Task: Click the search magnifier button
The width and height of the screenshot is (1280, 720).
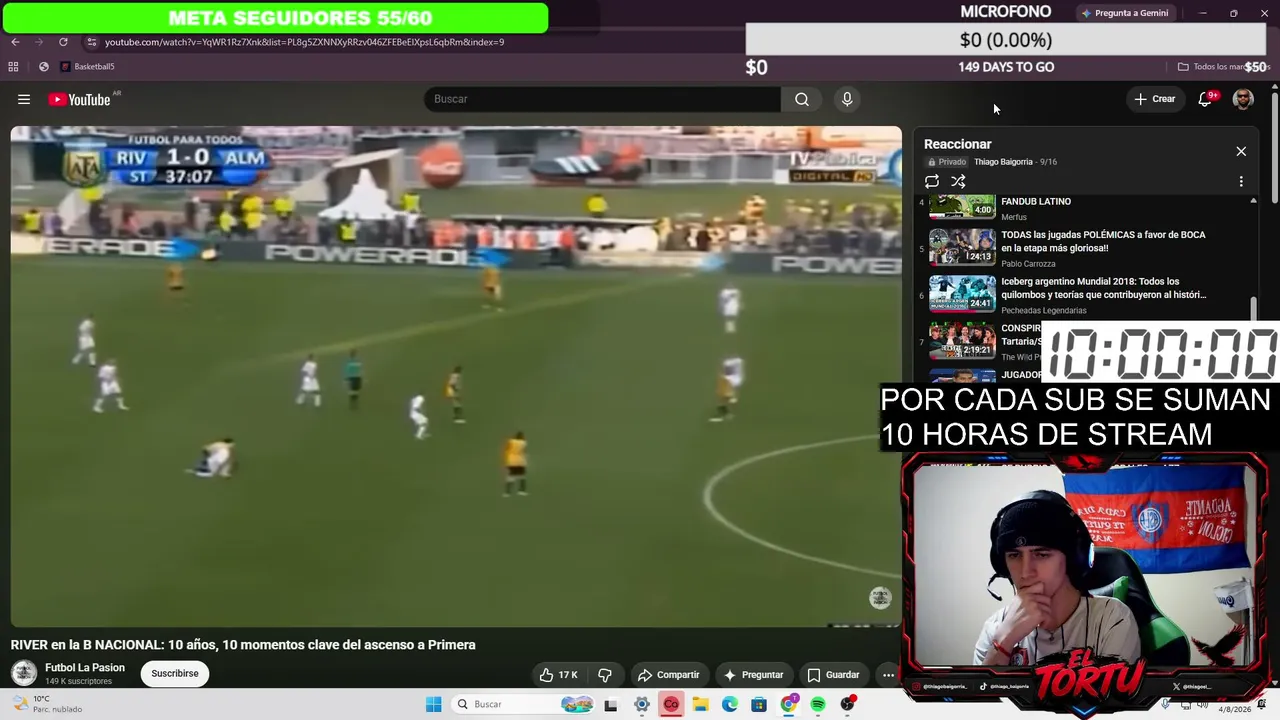Action: click(802, 99)
